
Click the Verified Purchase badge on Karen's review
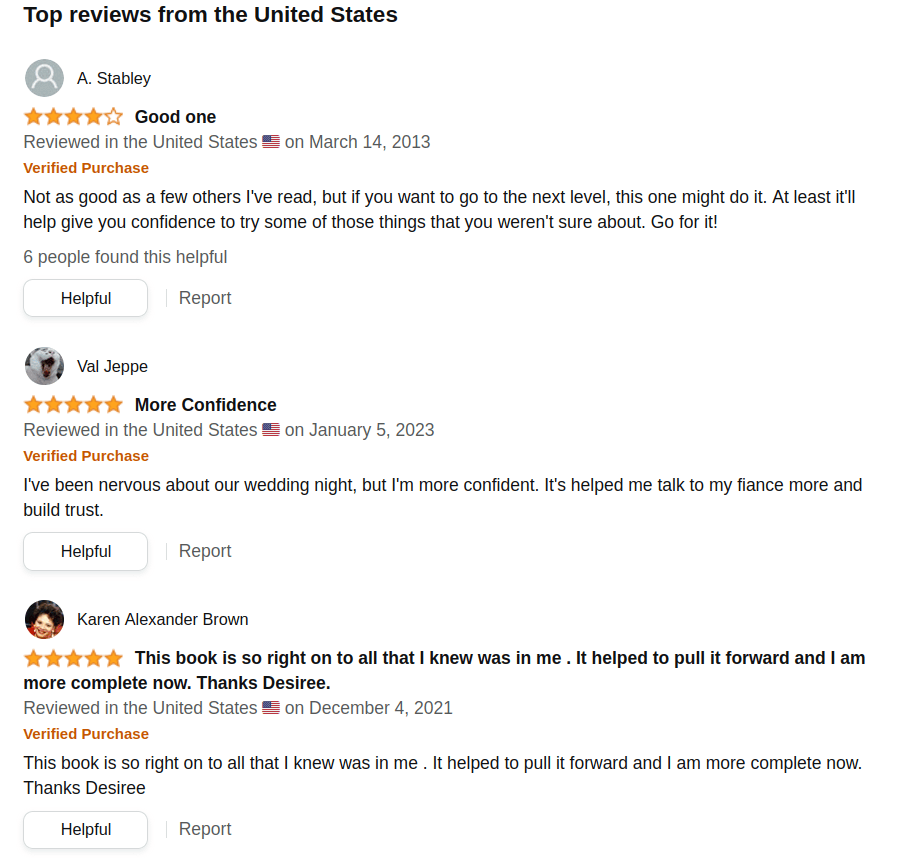85,733
